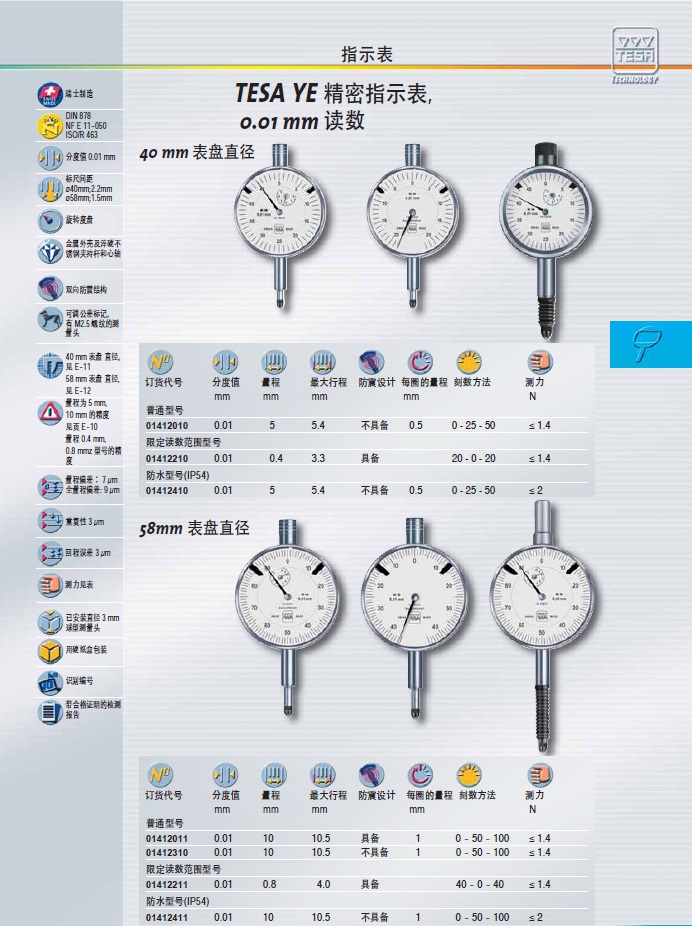Click order code 01412011
The width and height of the screenshot is (692, 926).
(167, 839)
